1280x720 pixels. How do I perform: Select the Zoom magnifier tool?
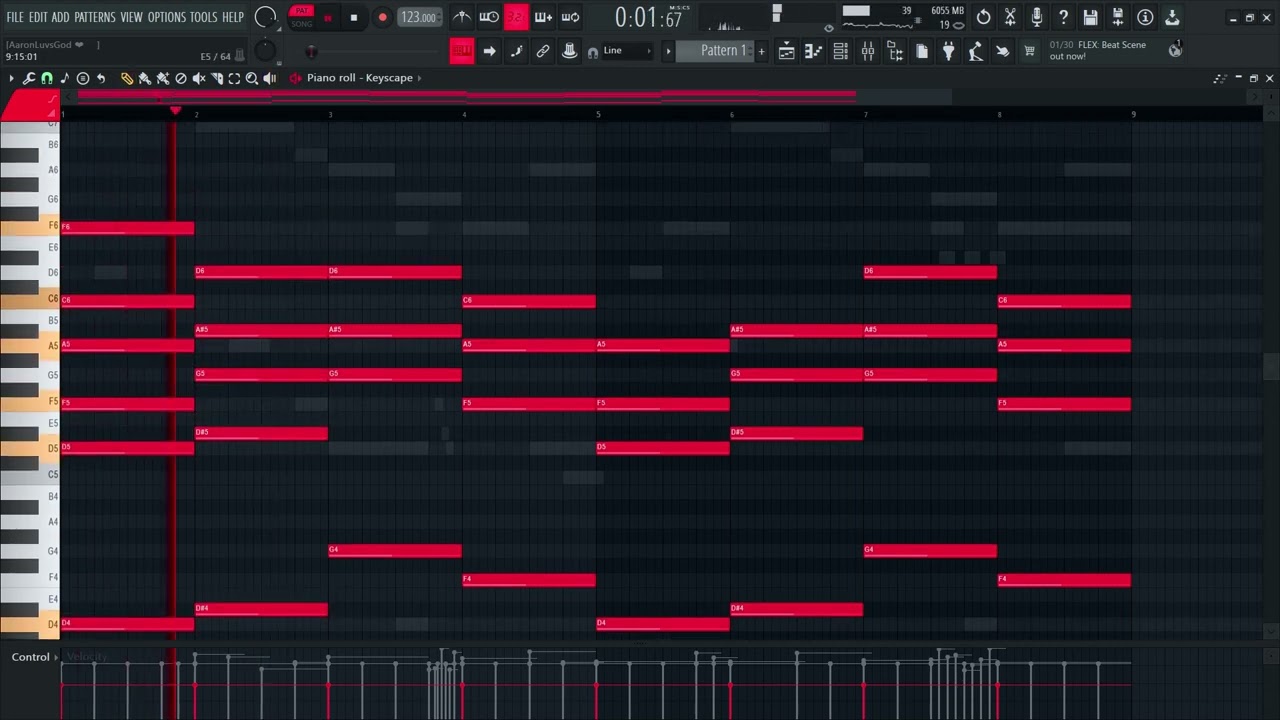point(252,78)
